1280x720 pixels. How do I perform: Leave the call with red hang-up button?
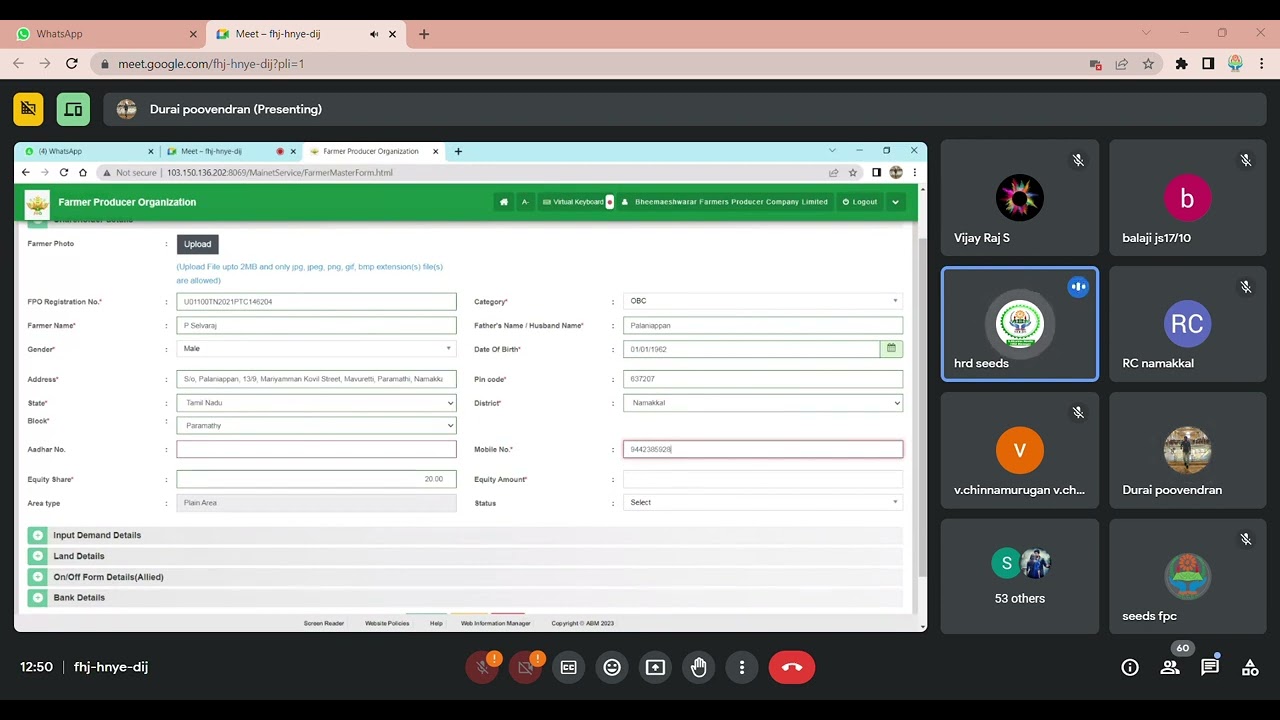[792, 667]
